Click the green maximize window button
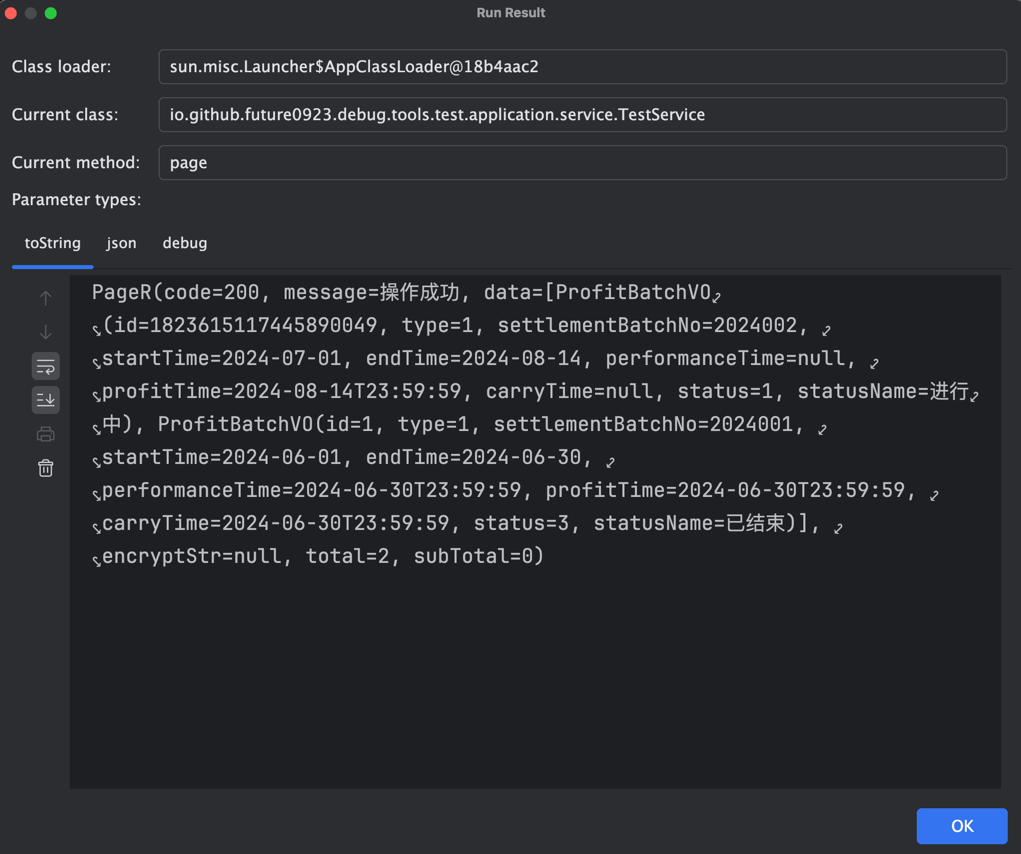Screen dimensions: 1021x854 click(50, 13)
